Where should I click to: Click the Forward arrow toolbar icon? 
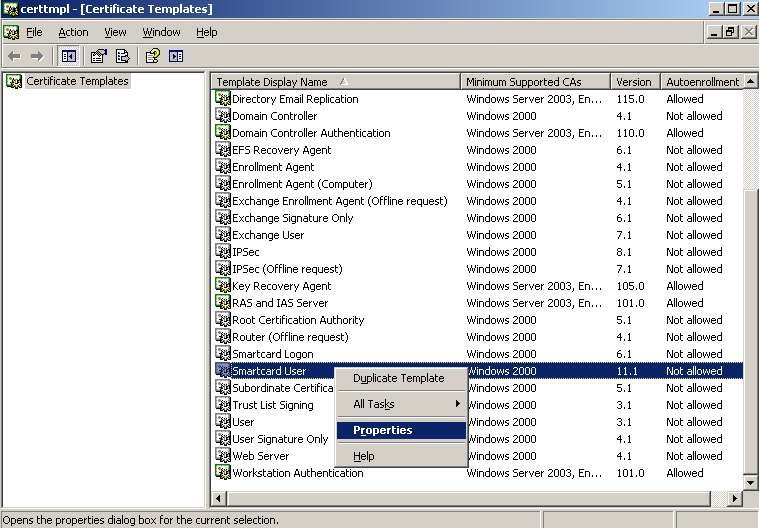[x=37, y=57]
